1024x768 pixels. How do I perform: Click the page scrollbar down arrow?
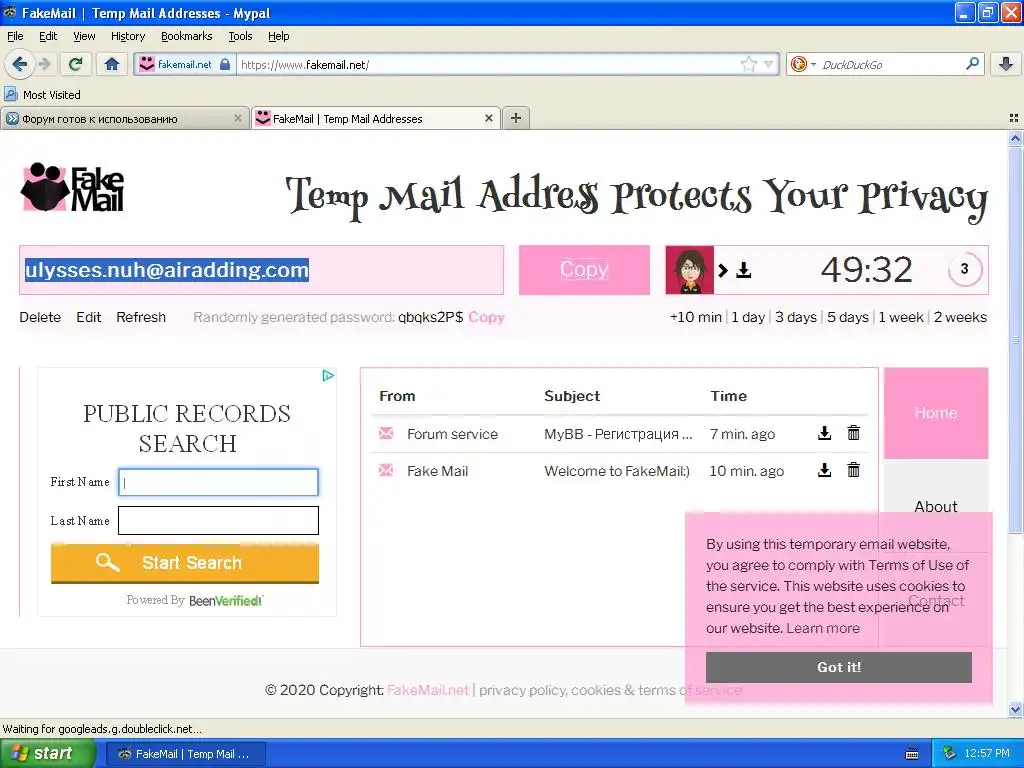[x=1015, y=709]
